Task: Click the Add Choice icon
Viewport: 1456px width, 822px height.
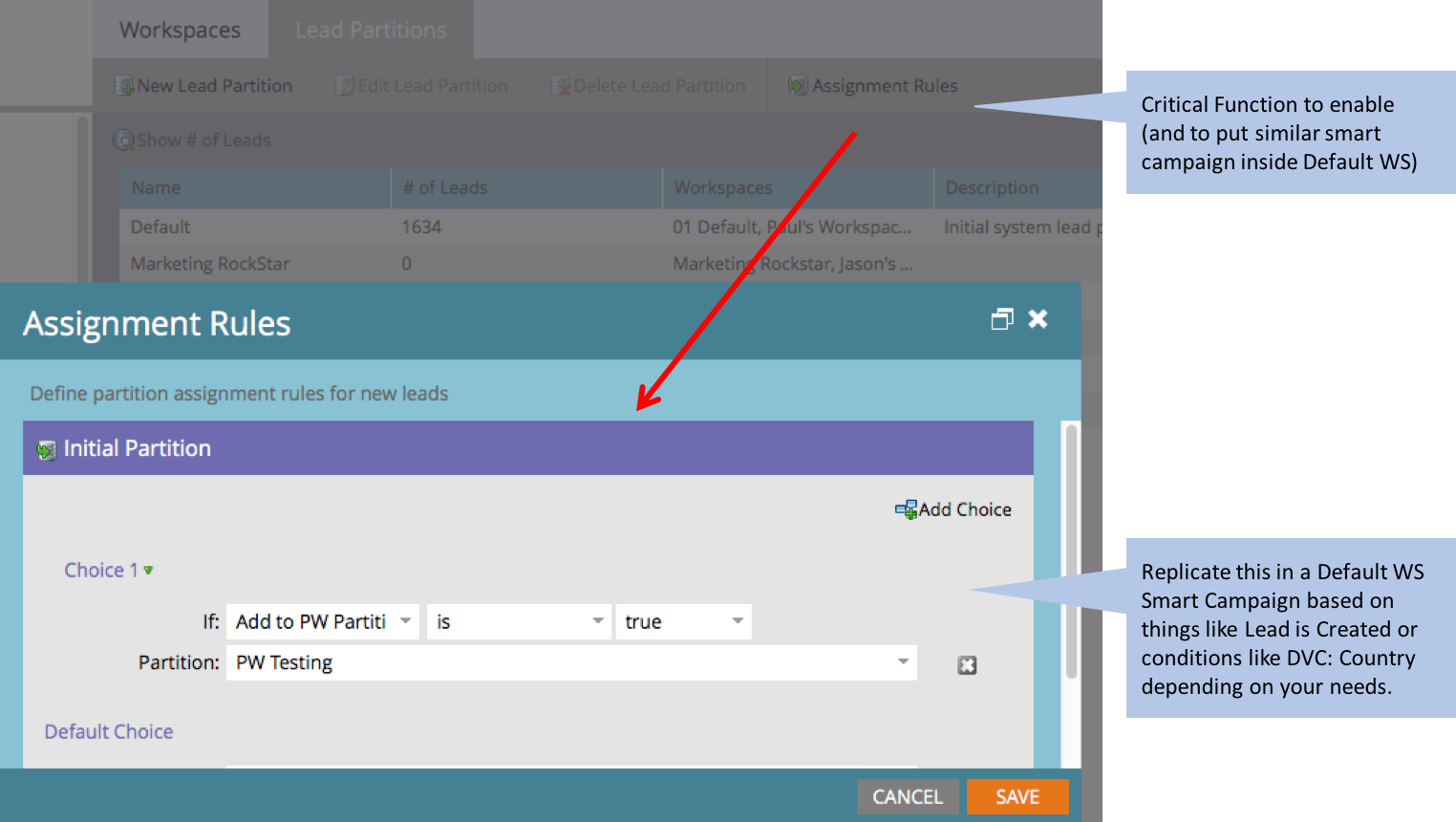Action: click(x=905, y=509)
